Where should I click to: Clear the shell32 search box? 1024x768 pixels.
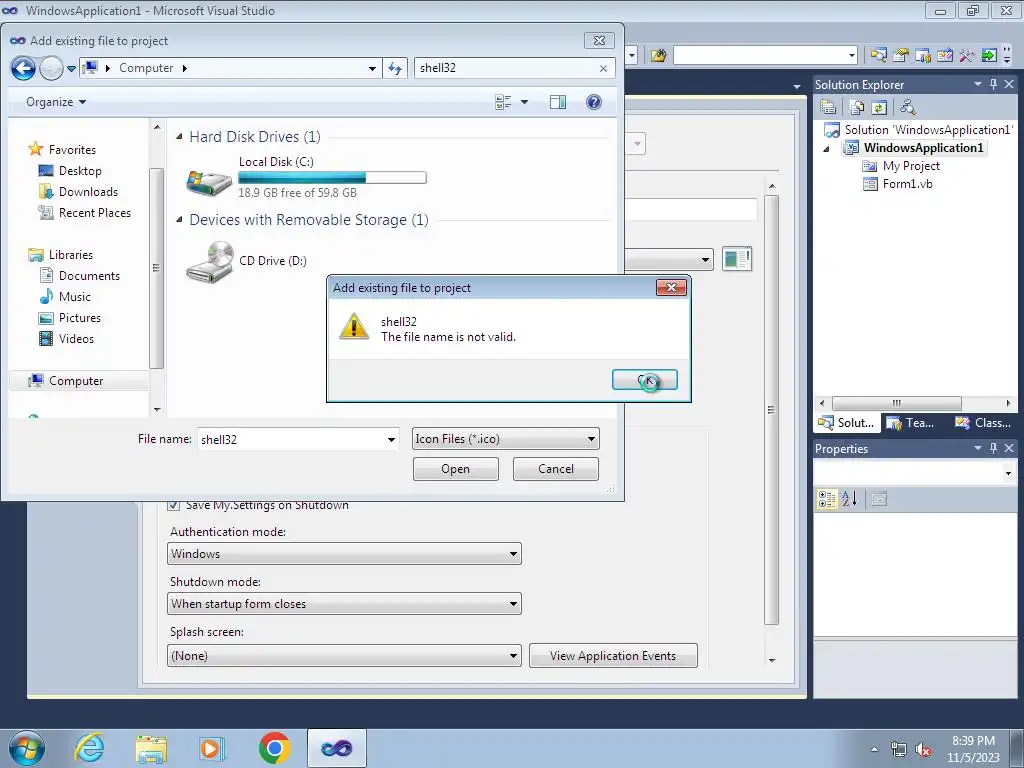(603, 68)
